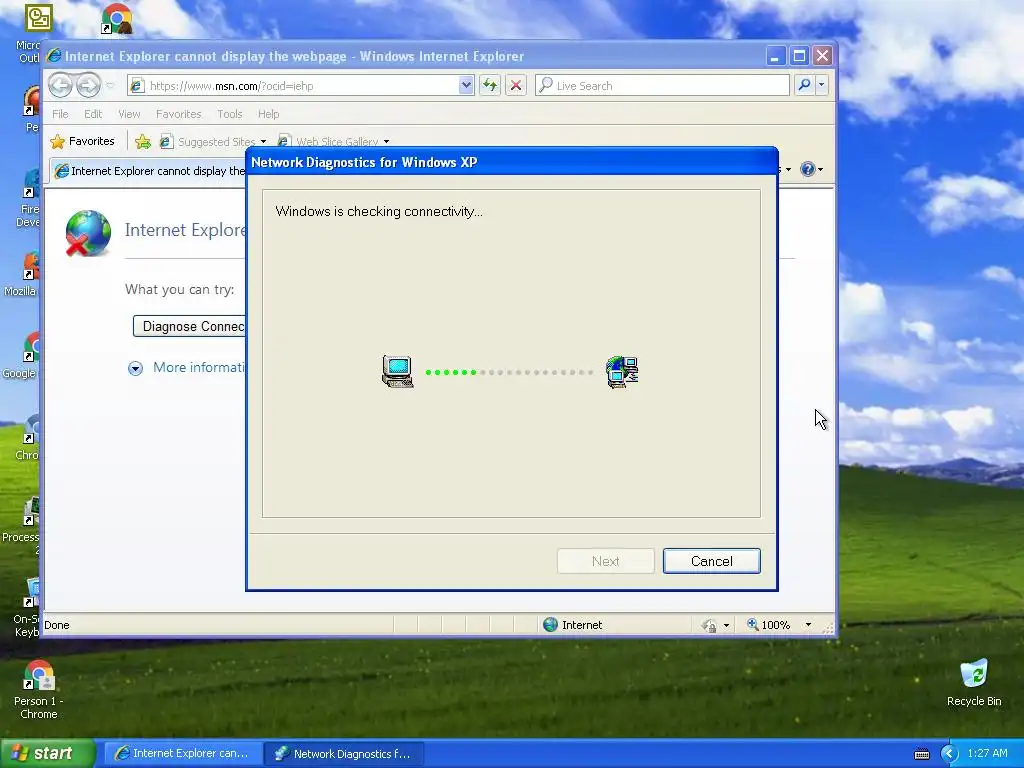Open the recent pages dropdown arrow
Screen dimensions: 1024x768
tap(110, 86)
